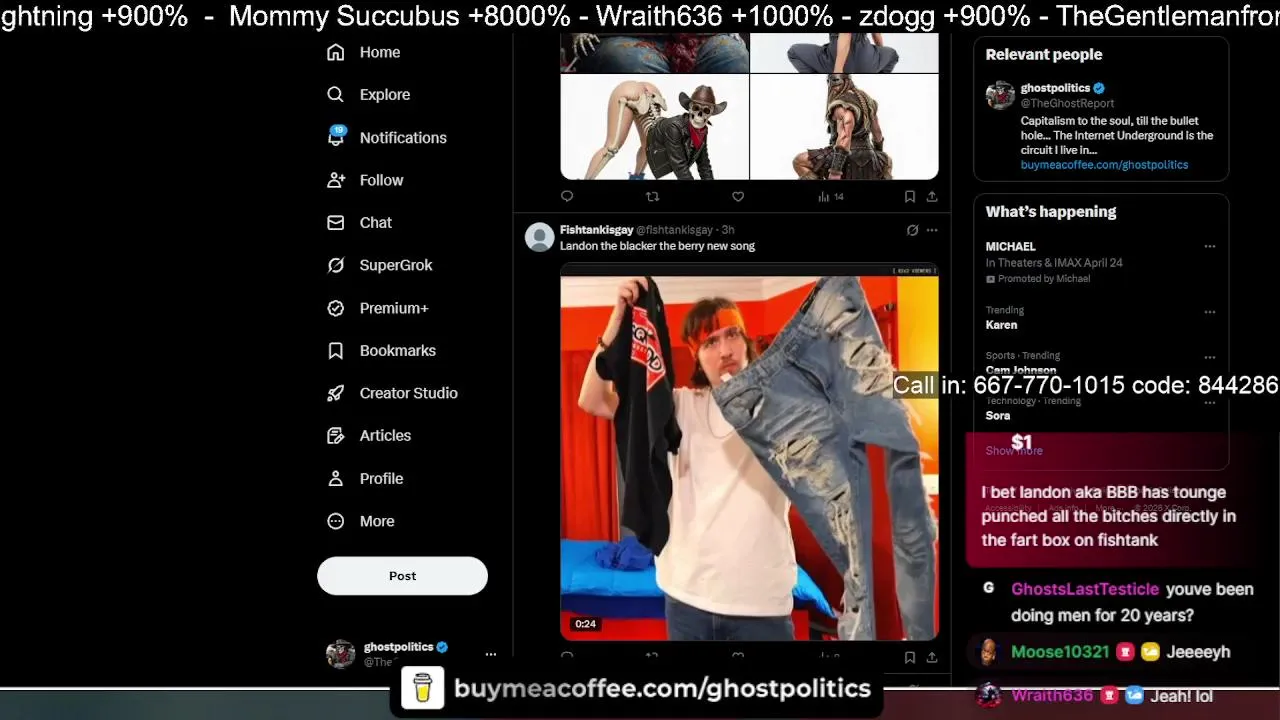Share the Fishtankisgay video post

931,657
